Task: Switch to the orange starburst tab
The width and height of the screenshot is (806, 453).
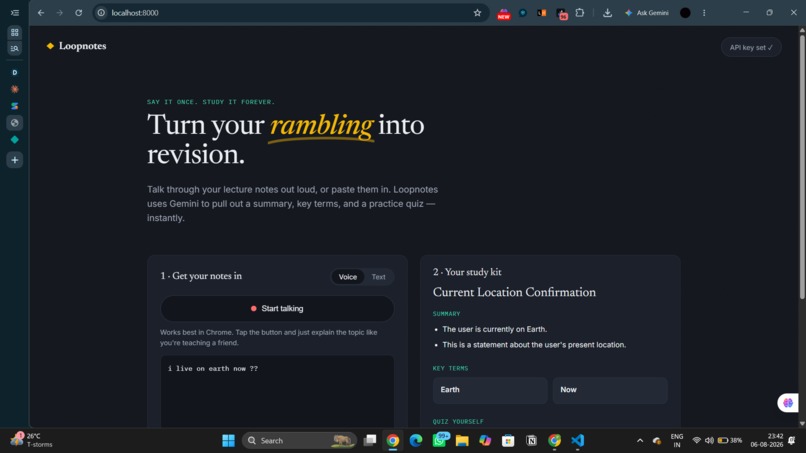Action: (x=14, y=89)
